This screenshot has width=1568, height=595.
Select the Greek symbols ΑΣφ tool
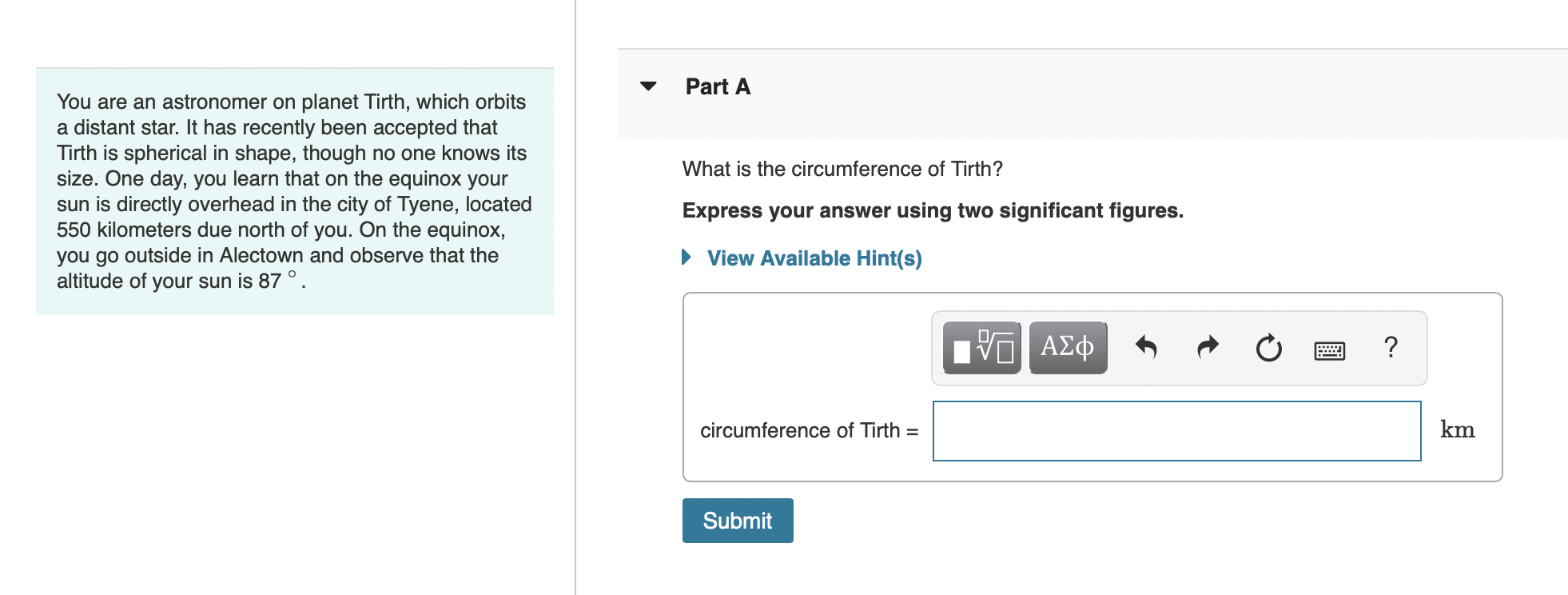click(1067, 347)
